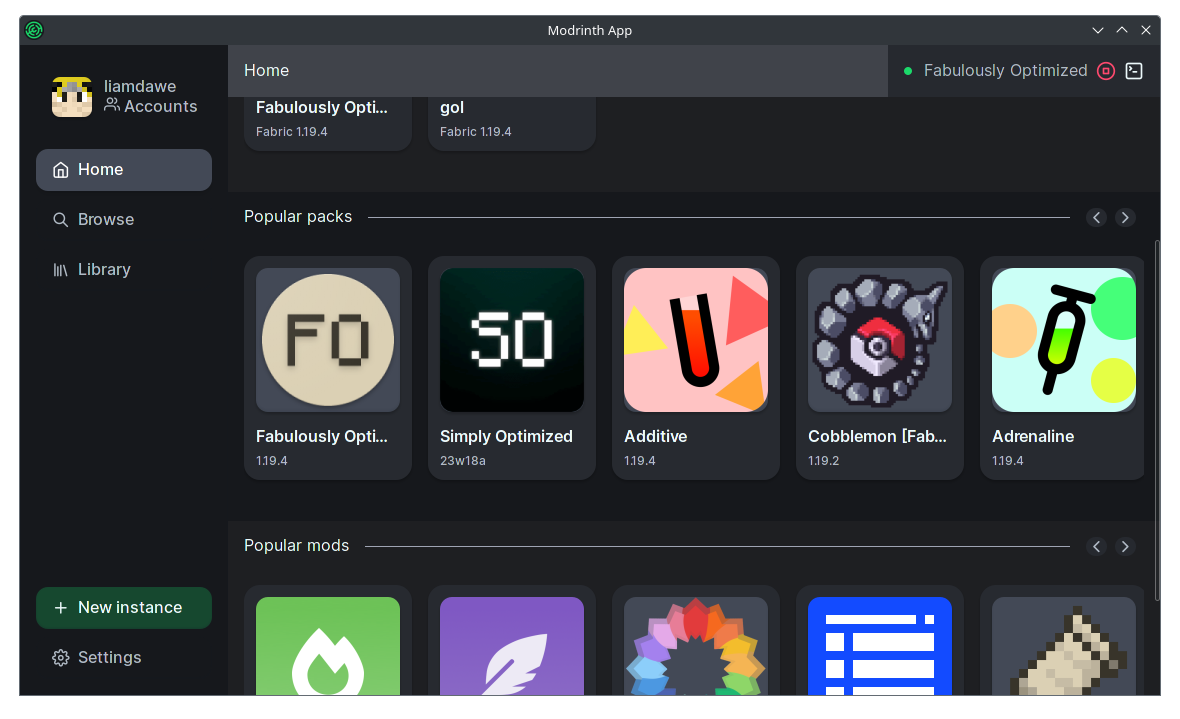Viewport: 1180px width, 719px height.
Task: Open the green flame mod icon
Action: (328, 645)
